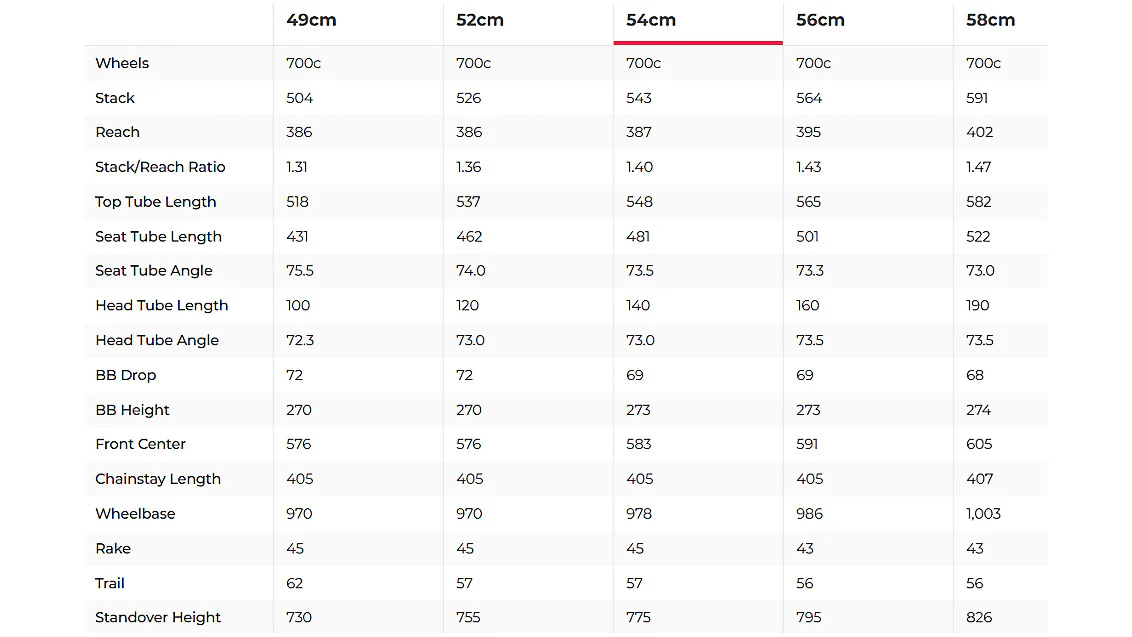Click the Seat Tube Angle label

click(x=154, y=271)
